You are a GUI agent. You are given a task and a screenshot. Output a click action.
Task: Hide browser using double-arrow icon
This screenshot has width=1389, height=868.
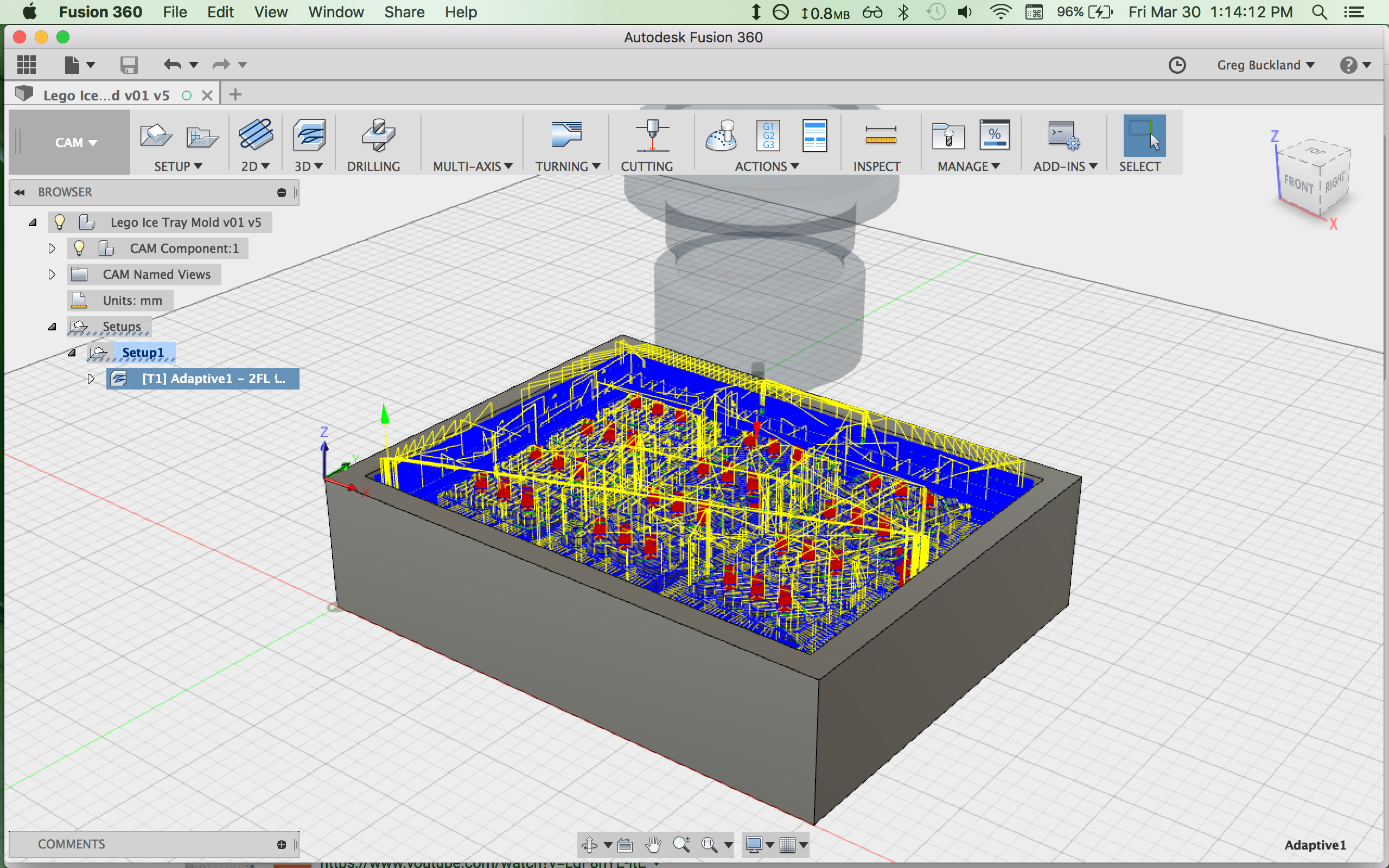[x=20, y=192]
